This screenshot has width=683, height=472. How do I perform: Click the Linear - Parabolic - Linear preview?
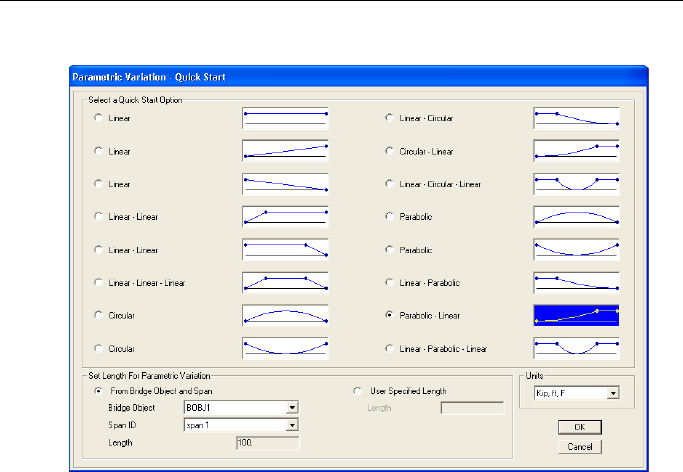(x=576, y=348)
